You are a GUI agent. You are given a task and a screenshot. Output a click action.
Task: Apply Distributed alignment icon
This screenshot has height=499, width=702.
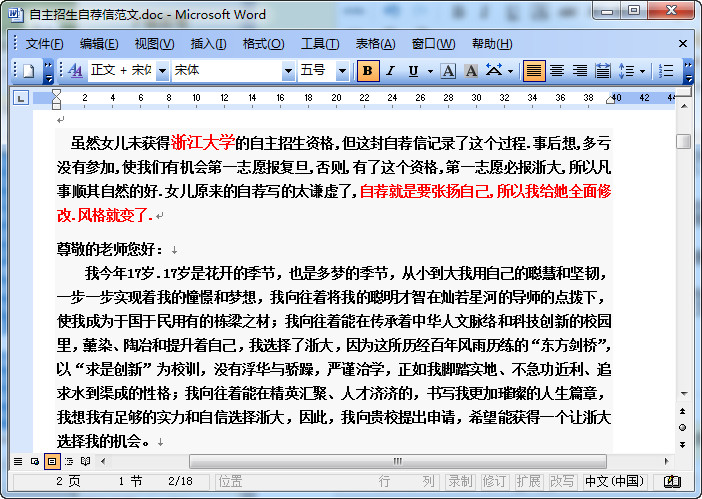603,71
